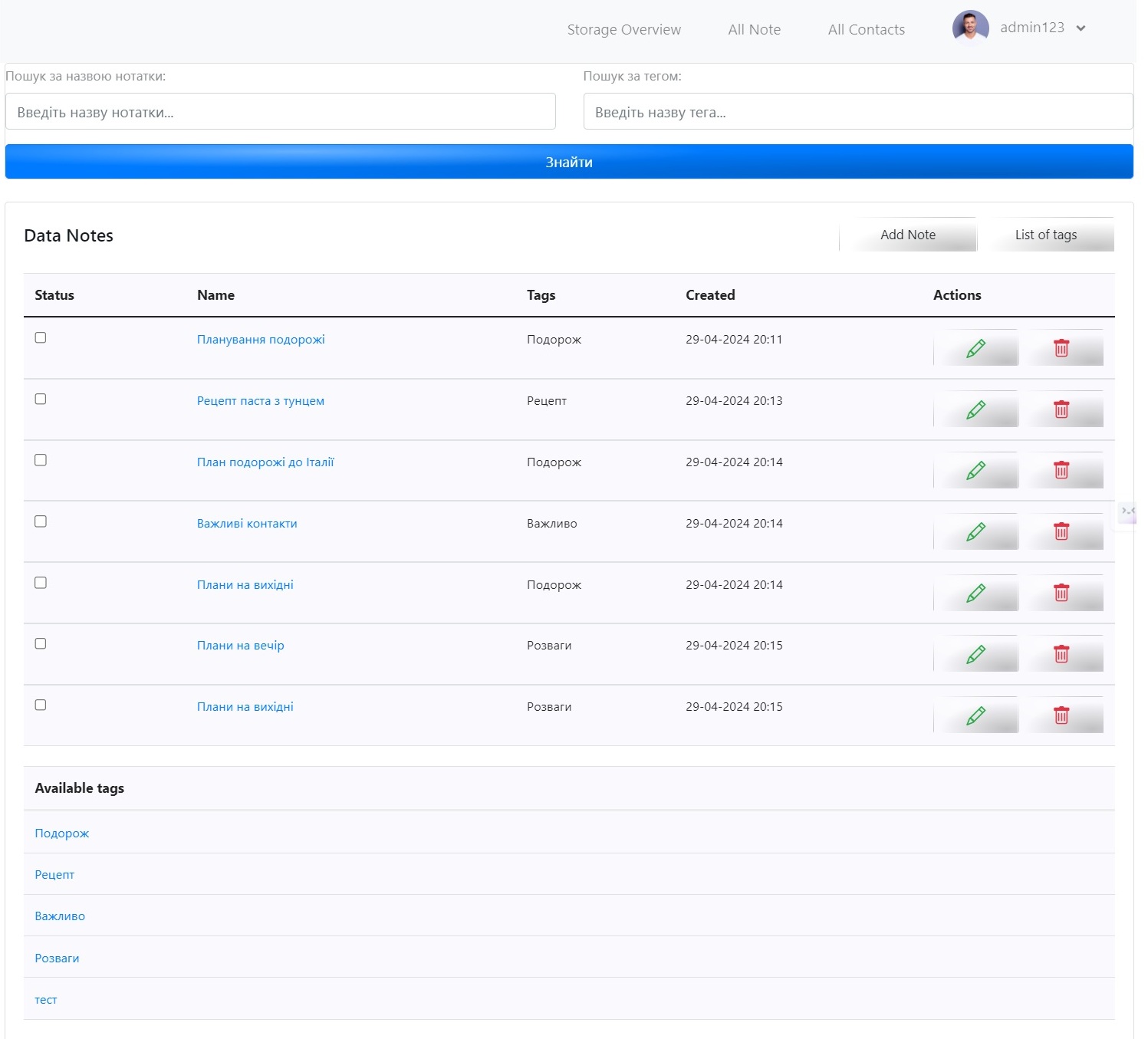Image resolution: width=1148 pixels, height=1039 pixels.
Task: Click the Рецепт tag cell in table
Action: [x=547, y=400]
